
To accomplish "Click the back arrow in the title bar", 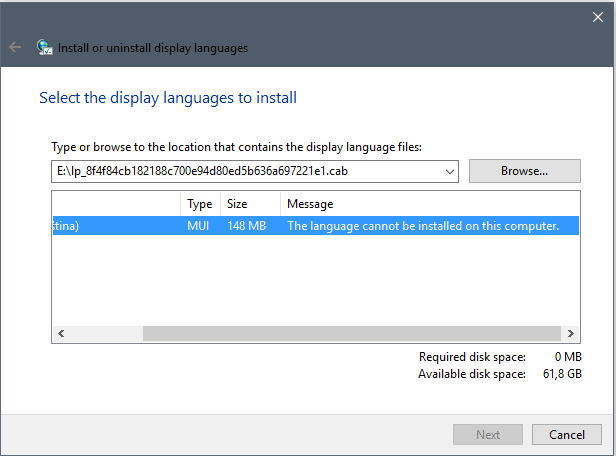I will [x=15, y=47].
